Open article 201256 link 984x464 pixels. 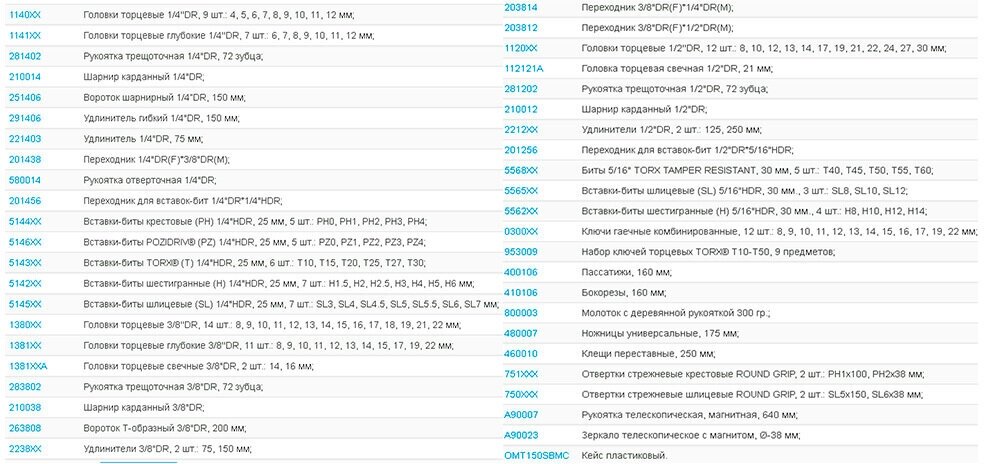(x=521, y=150)
